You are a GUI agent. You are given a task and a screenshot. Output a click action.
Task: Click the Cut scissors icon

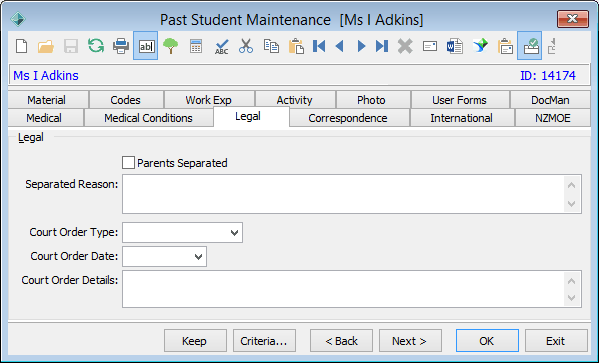246,46
